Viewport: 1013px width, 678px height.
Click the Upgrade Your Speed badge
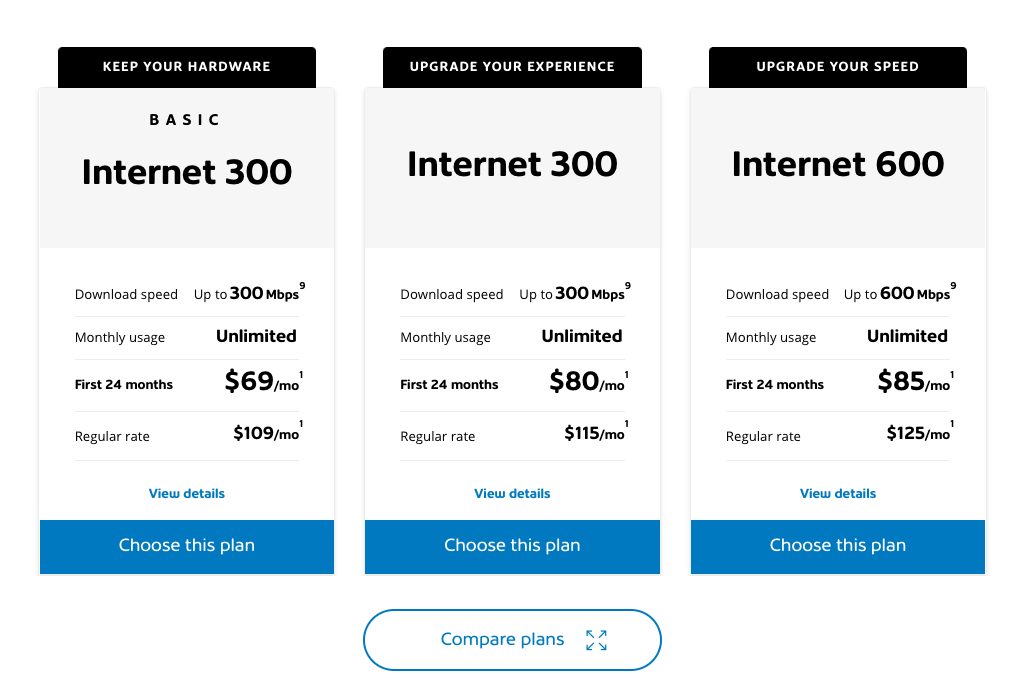[838, 67]
